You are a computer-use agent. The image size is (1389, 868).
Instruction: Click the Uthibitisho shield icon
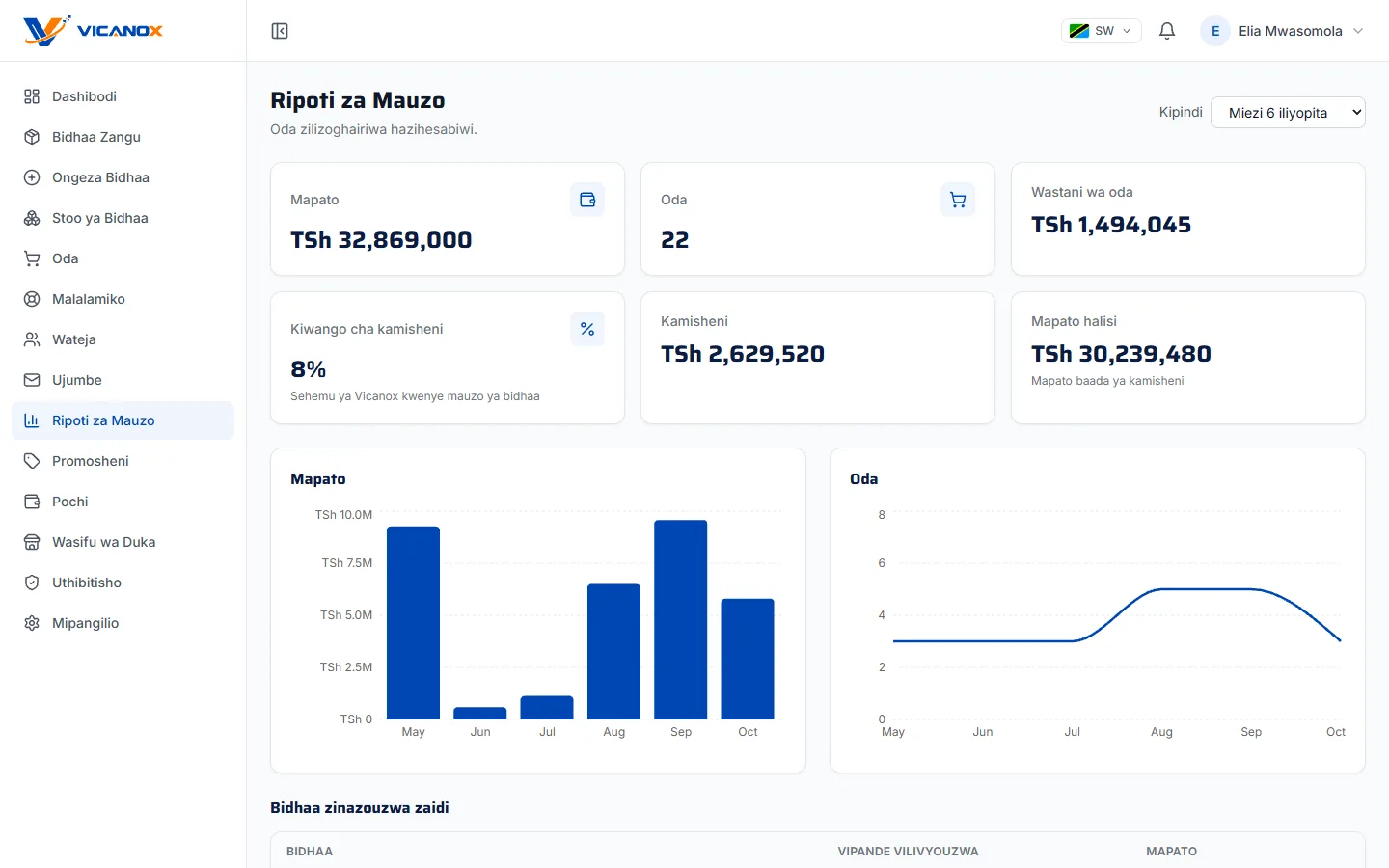(32, 583)
